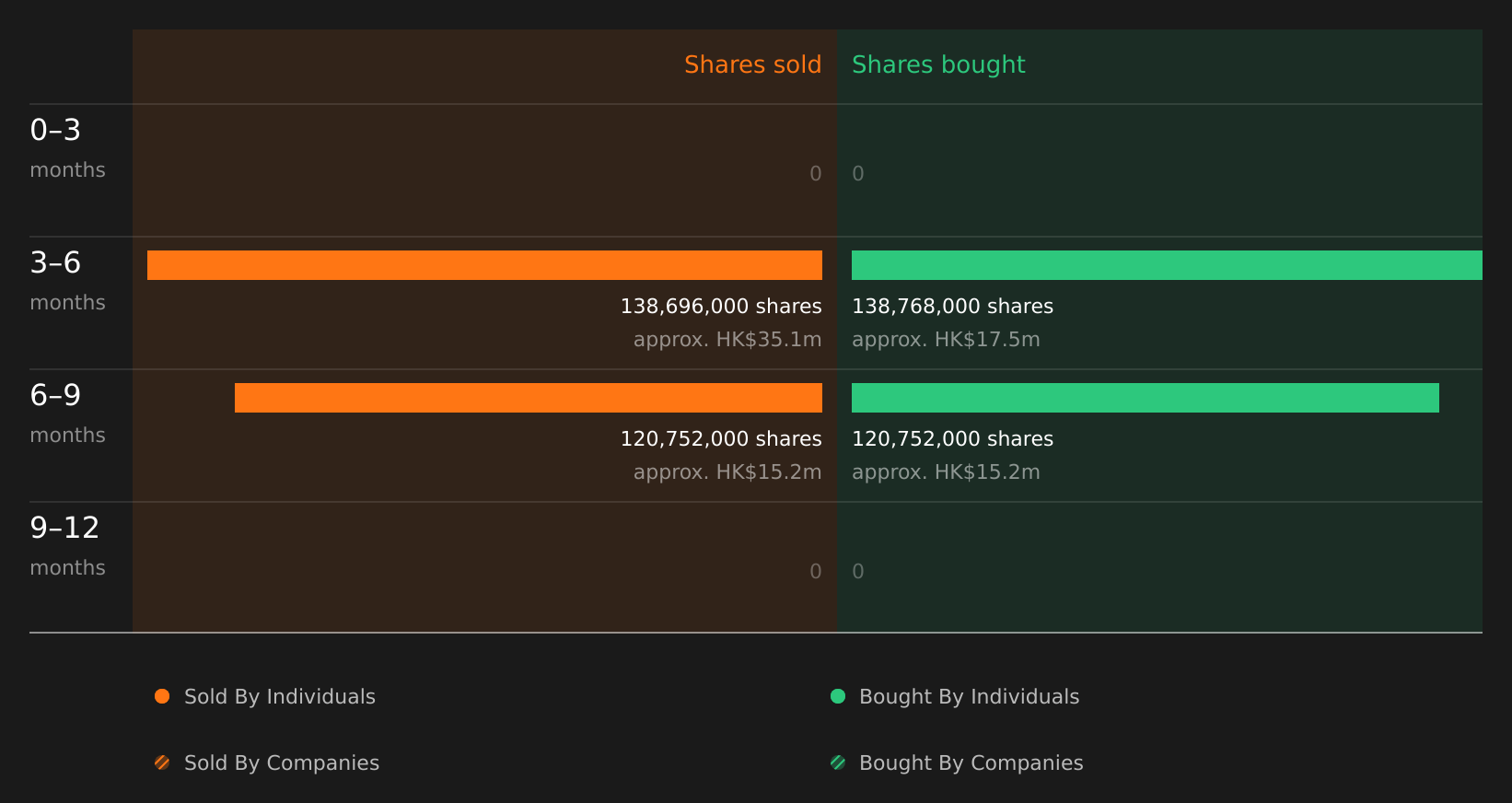1512x803 pixels.
Task: Click the green 6–9 months shares bought bar
Action: point(1146,398)
